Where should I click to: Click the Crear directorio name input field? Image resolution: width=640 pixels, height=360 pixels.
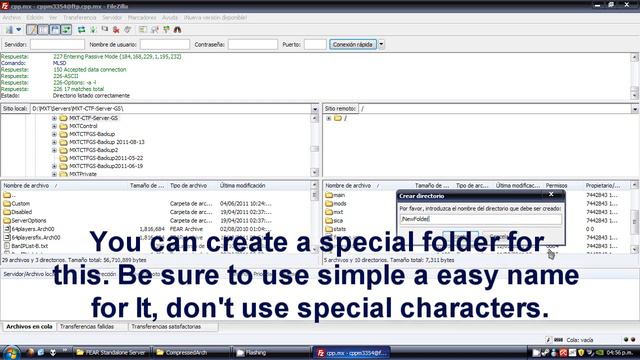480,219
